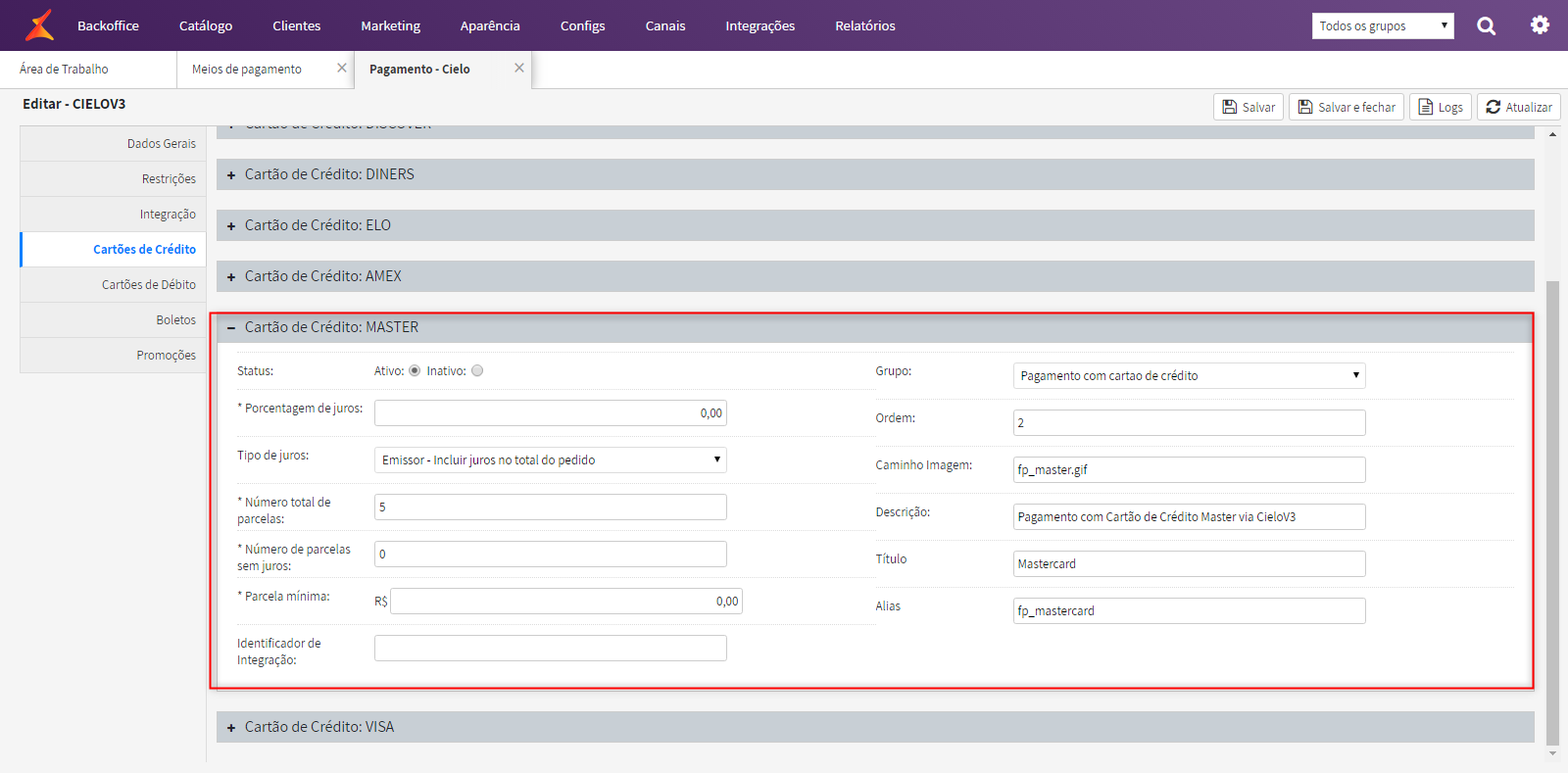The width and height of the screenshot is (1568, 773).
Task: Expand Cartão de Crédito: DINERS section
Action: [875, 174]
